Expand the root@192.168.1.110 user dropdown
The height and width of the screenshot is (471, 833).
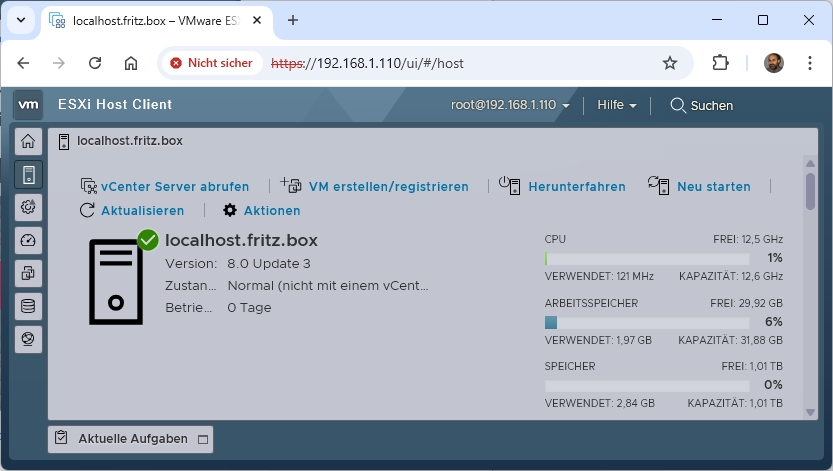tap(510, 105)
